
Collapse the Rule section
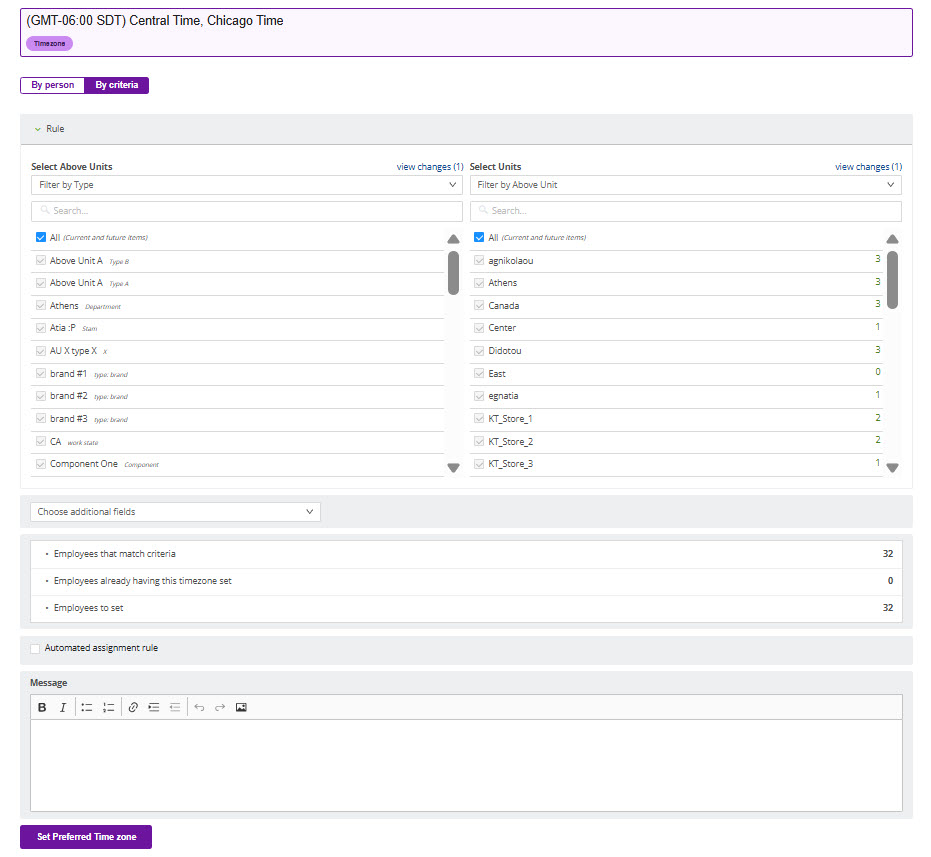[38, 129]
